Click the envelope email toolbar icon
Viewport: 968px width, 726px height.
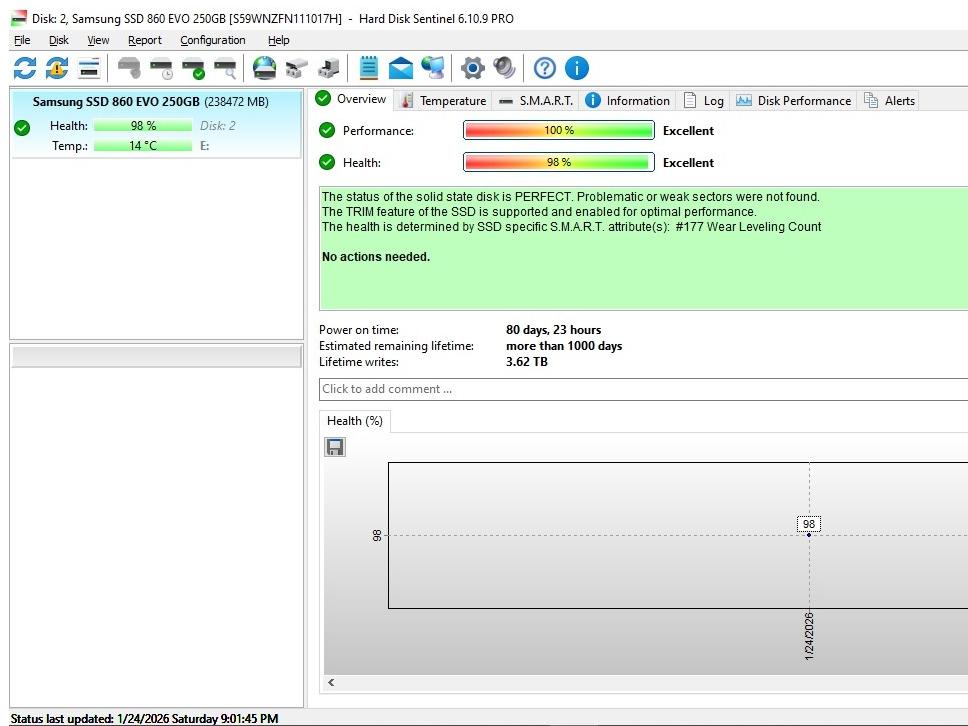click(x=401, y=68)
